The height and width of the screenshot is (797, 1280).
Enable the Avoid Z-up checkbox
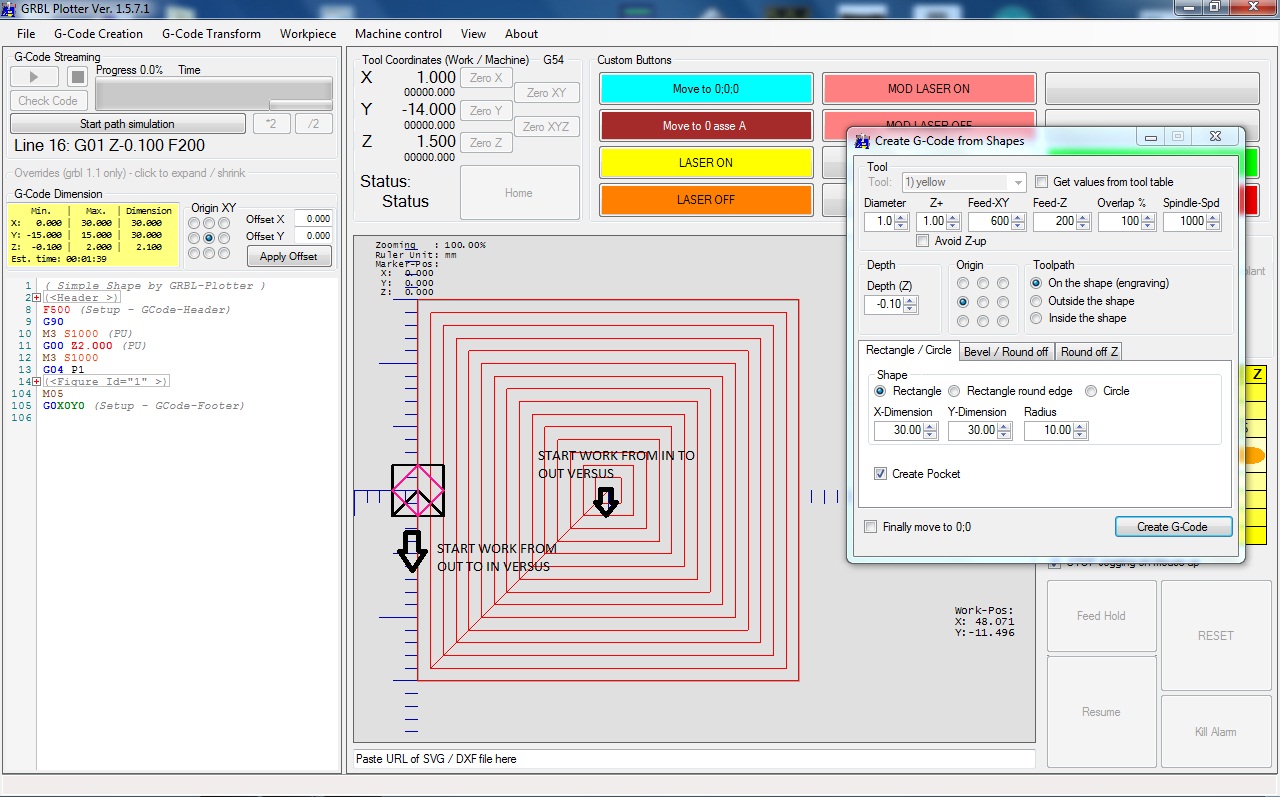pyautogui.click(x=923, y=241)
